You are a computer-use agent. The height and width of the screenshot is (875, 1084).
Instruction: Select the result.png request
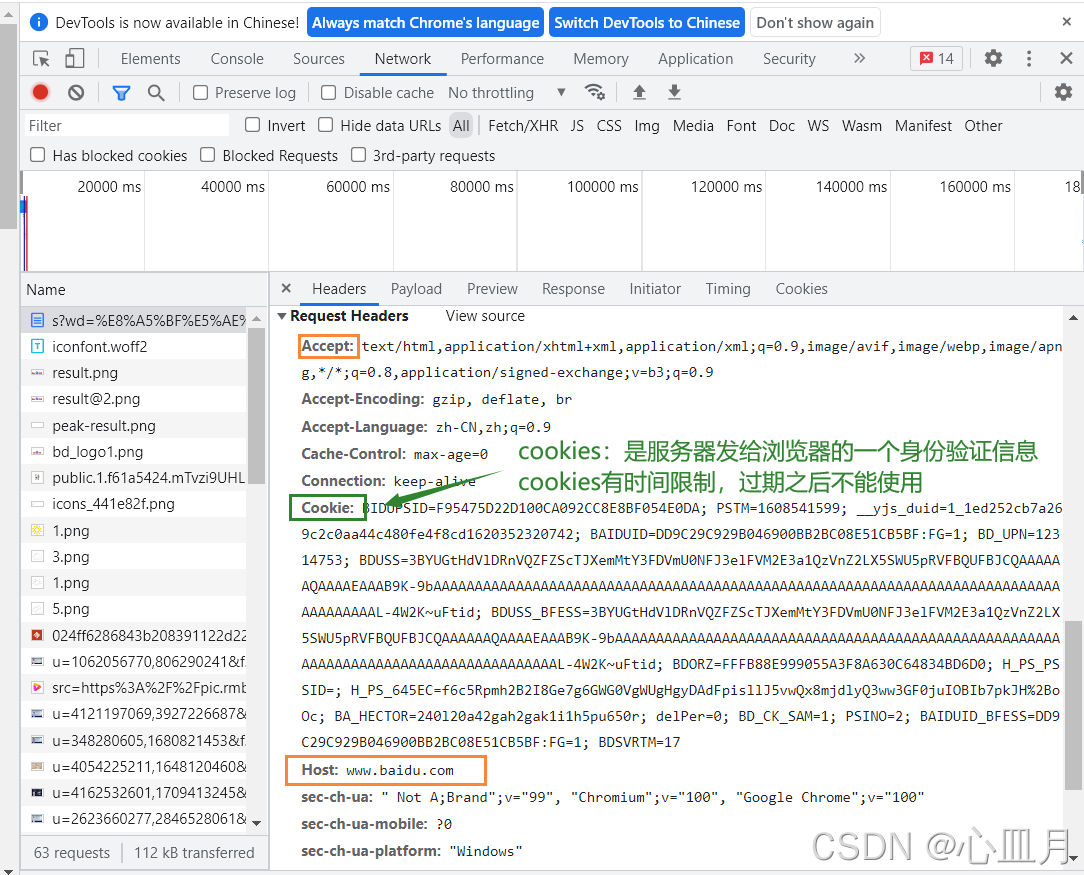(133, 373)
